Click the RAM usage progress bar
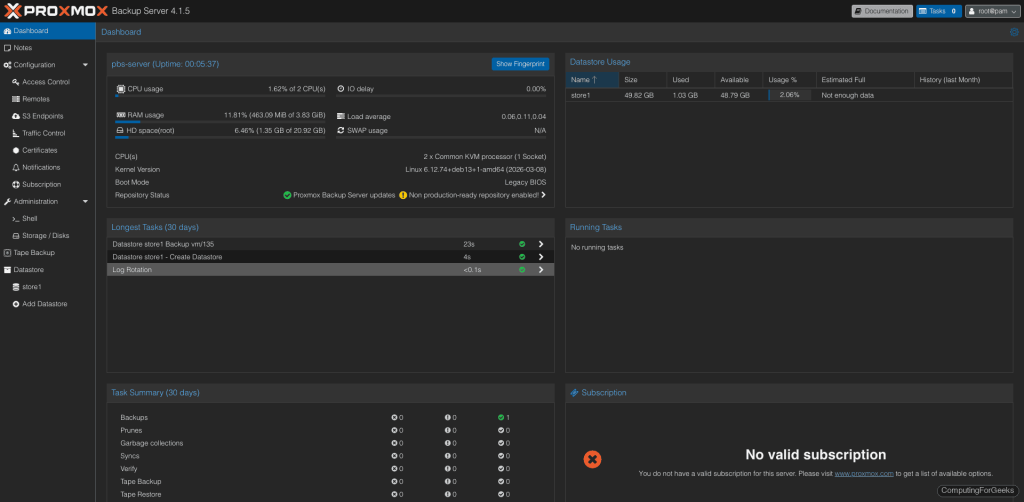Image resolution: width=1024 pixels, height=502 pixels. (x=220, y=122)
